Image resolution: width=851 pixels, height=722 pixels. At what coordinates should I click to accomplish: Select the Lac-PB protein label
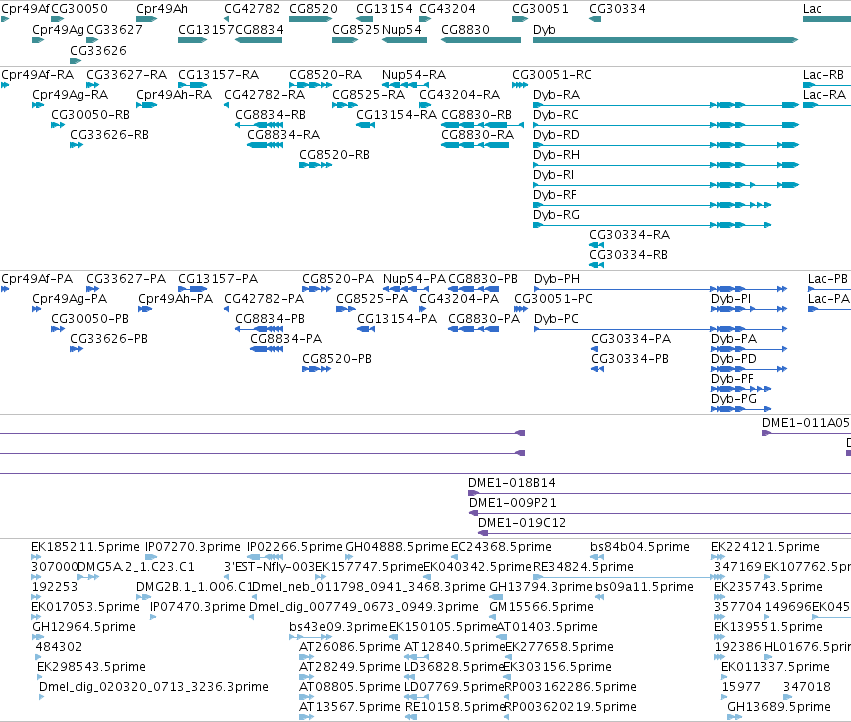tap(828, 279)
